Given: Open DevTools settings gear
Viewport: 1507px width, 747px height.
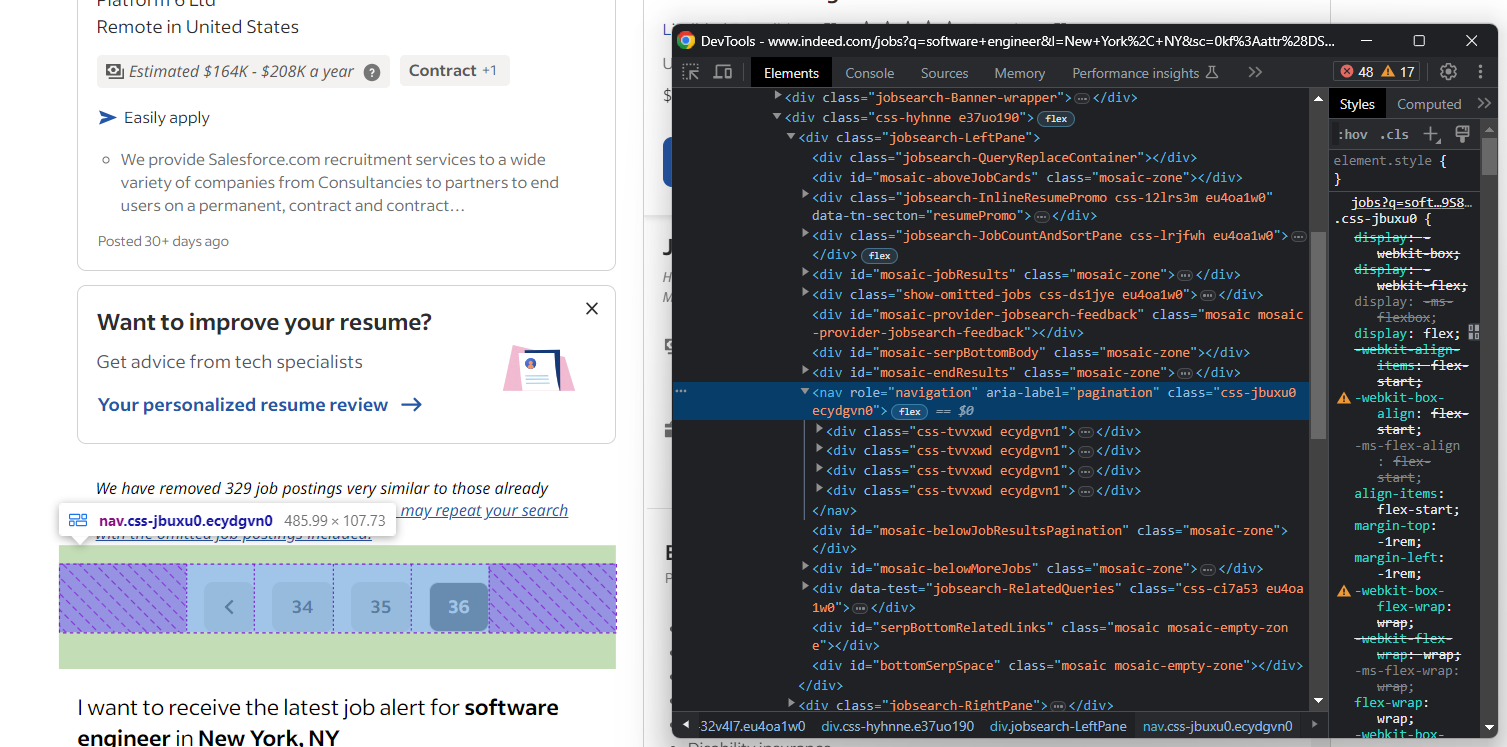Looking at the screenshot, I should pos(1448,72).
